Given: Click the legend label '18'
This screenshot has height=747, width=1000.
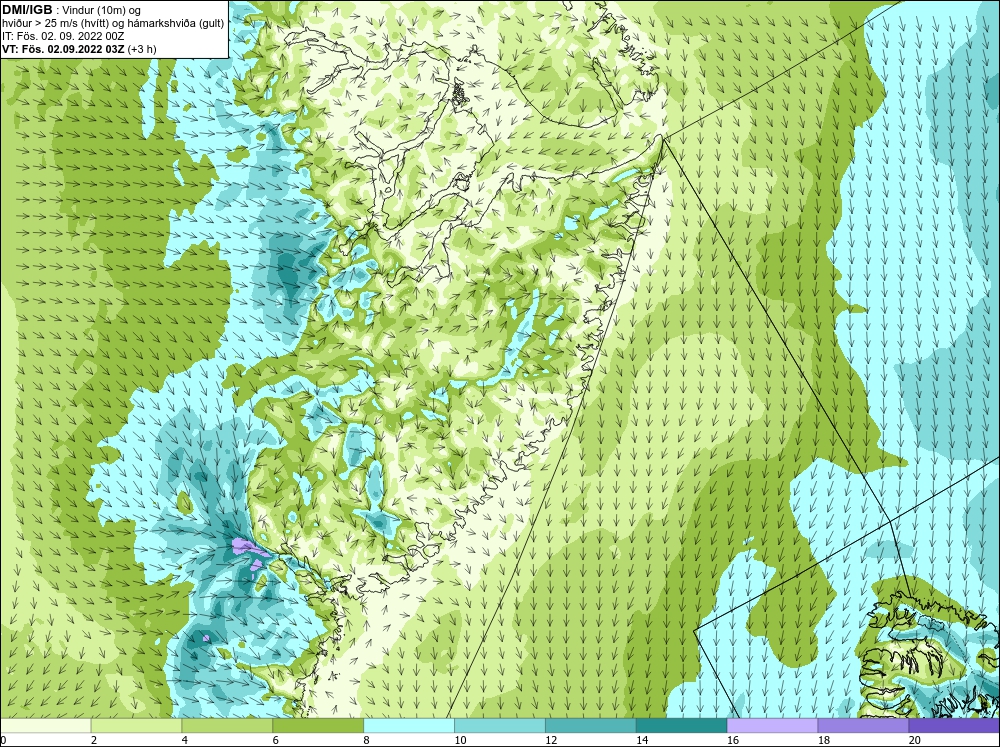Looking at the screenshot, I should [824, 740].
